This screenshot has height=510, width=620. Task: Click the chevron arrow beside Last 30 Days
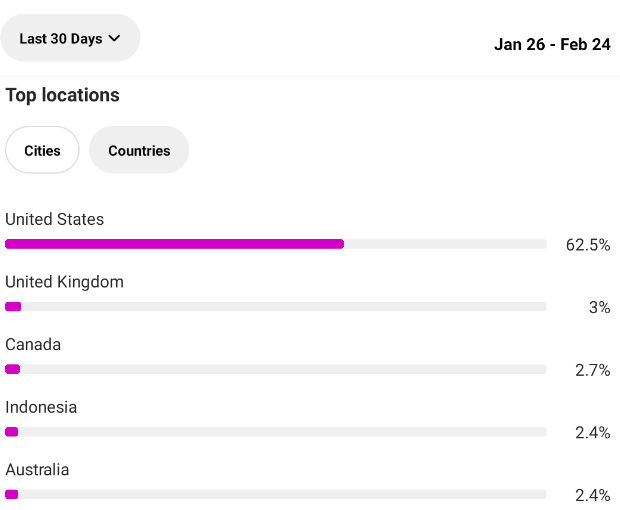[x=114, y=39]
